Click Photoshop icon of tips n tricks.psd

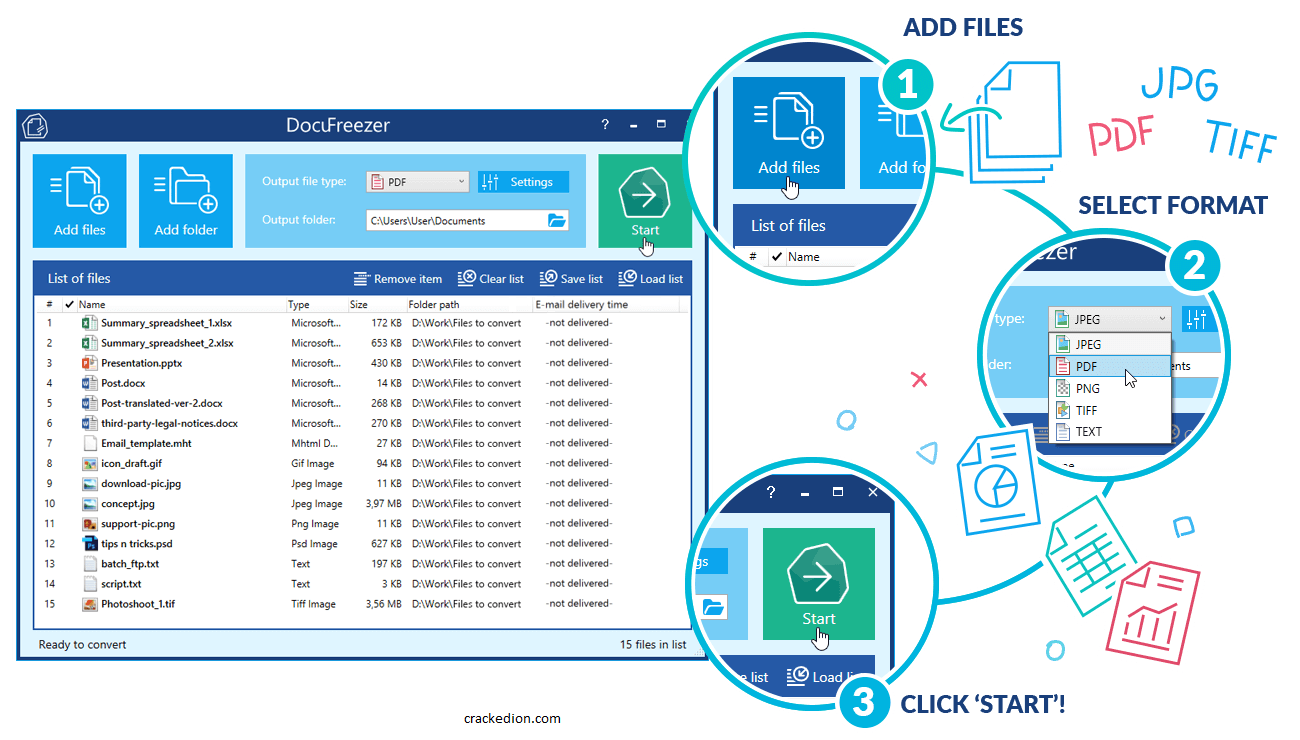pyautogui.click(x=90, y=543)
